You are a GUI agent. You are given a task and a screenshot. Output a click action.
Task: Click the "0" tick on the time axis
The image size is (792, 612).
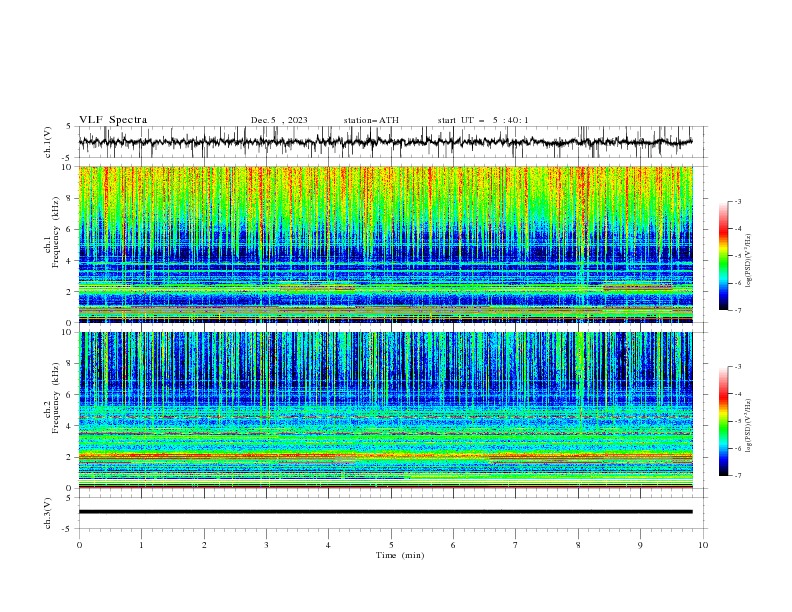[x=79, y=545]
